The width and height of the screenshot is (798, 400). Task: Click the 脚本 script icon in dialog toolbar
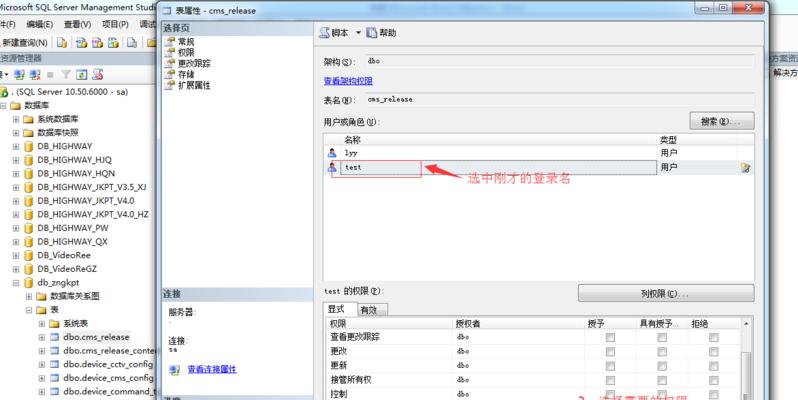[324, 33]
